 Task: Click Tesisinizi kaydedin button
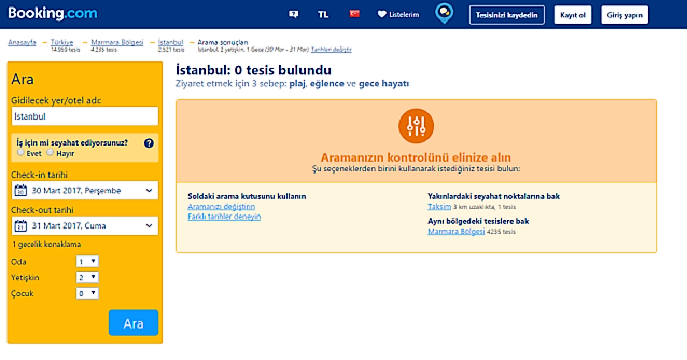[x=507, y=15]
